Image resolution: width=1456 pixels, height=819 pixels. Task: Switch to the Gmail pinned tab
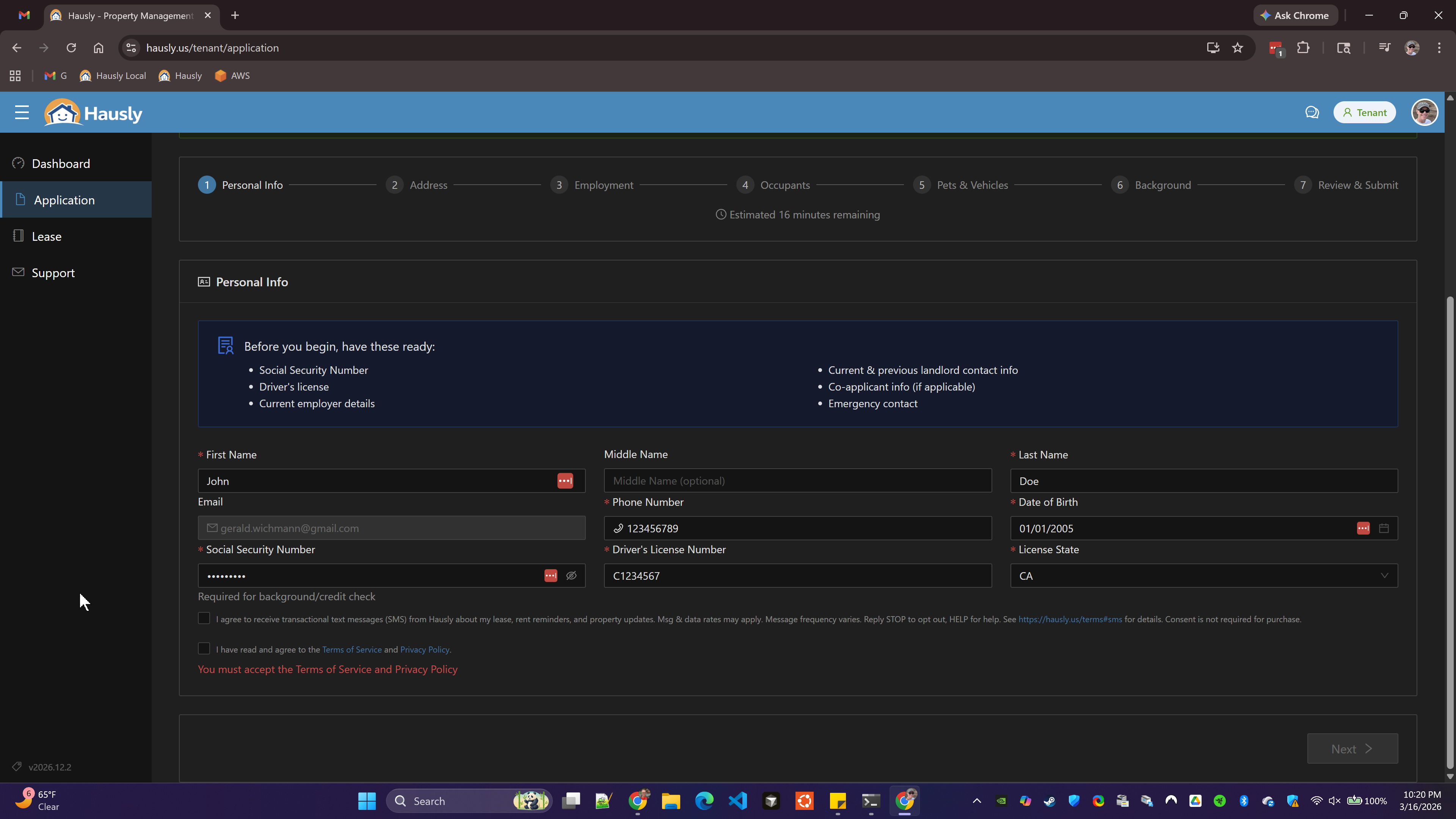coord(24,15)
